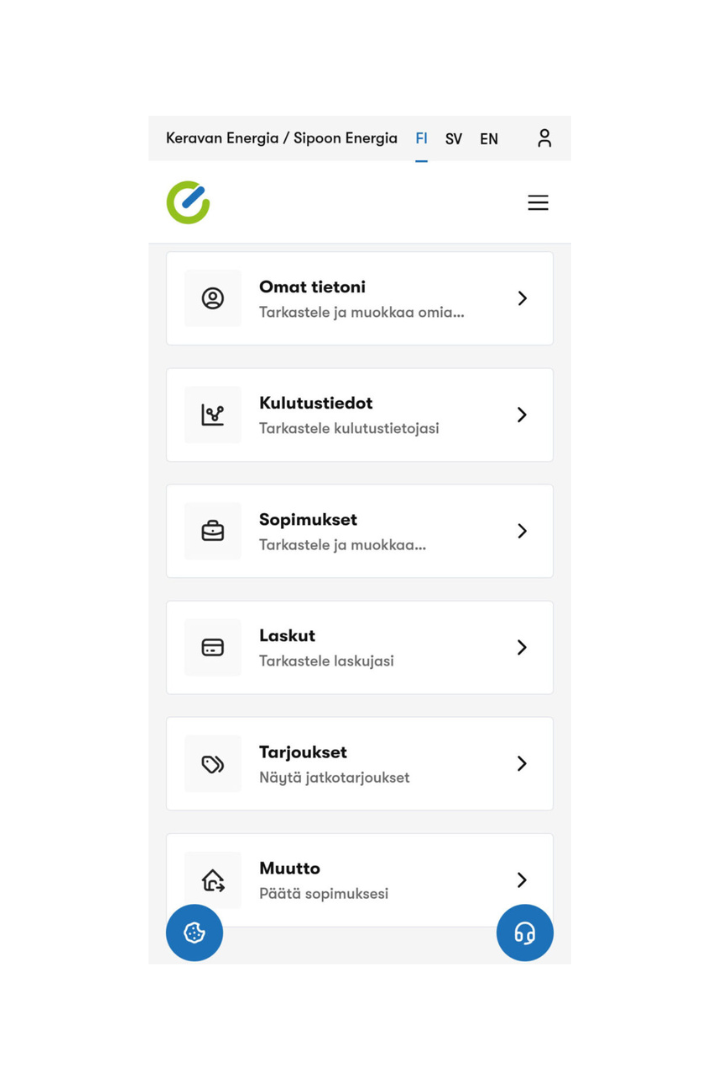Switch interface language to SV

pos(454,138)
